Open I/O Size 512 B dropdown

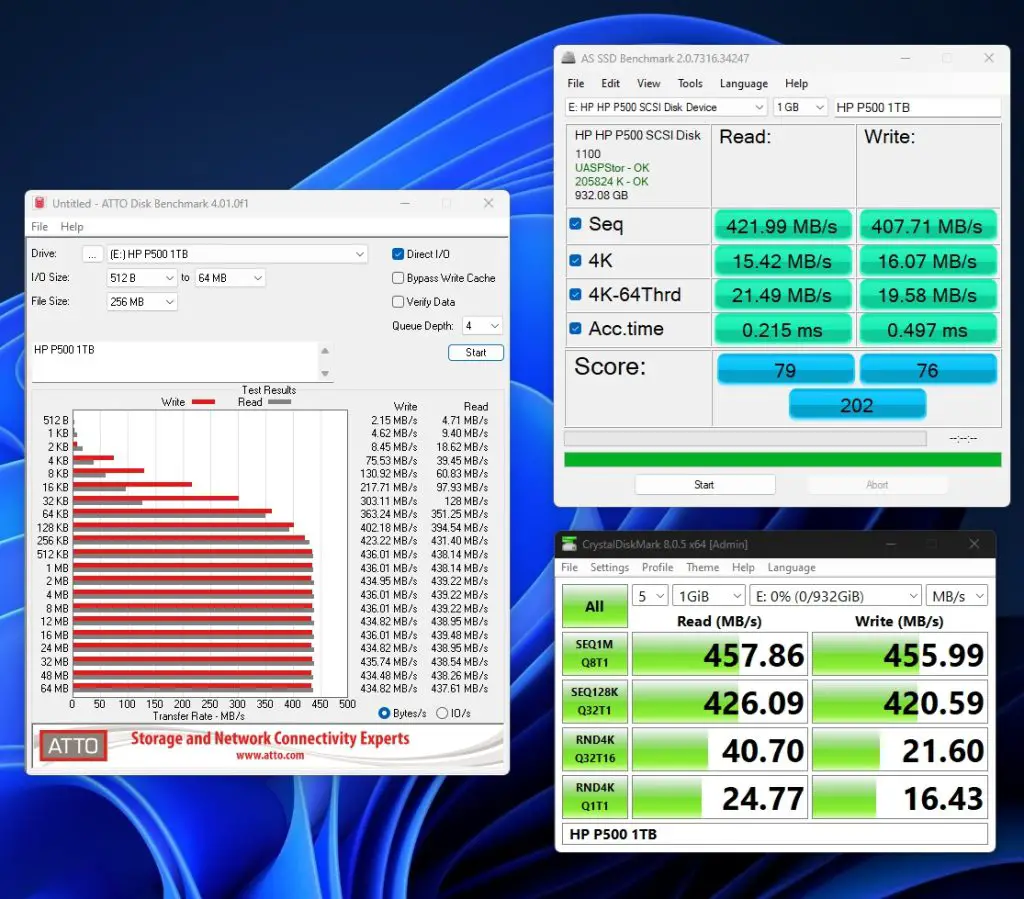pos(142,278)
